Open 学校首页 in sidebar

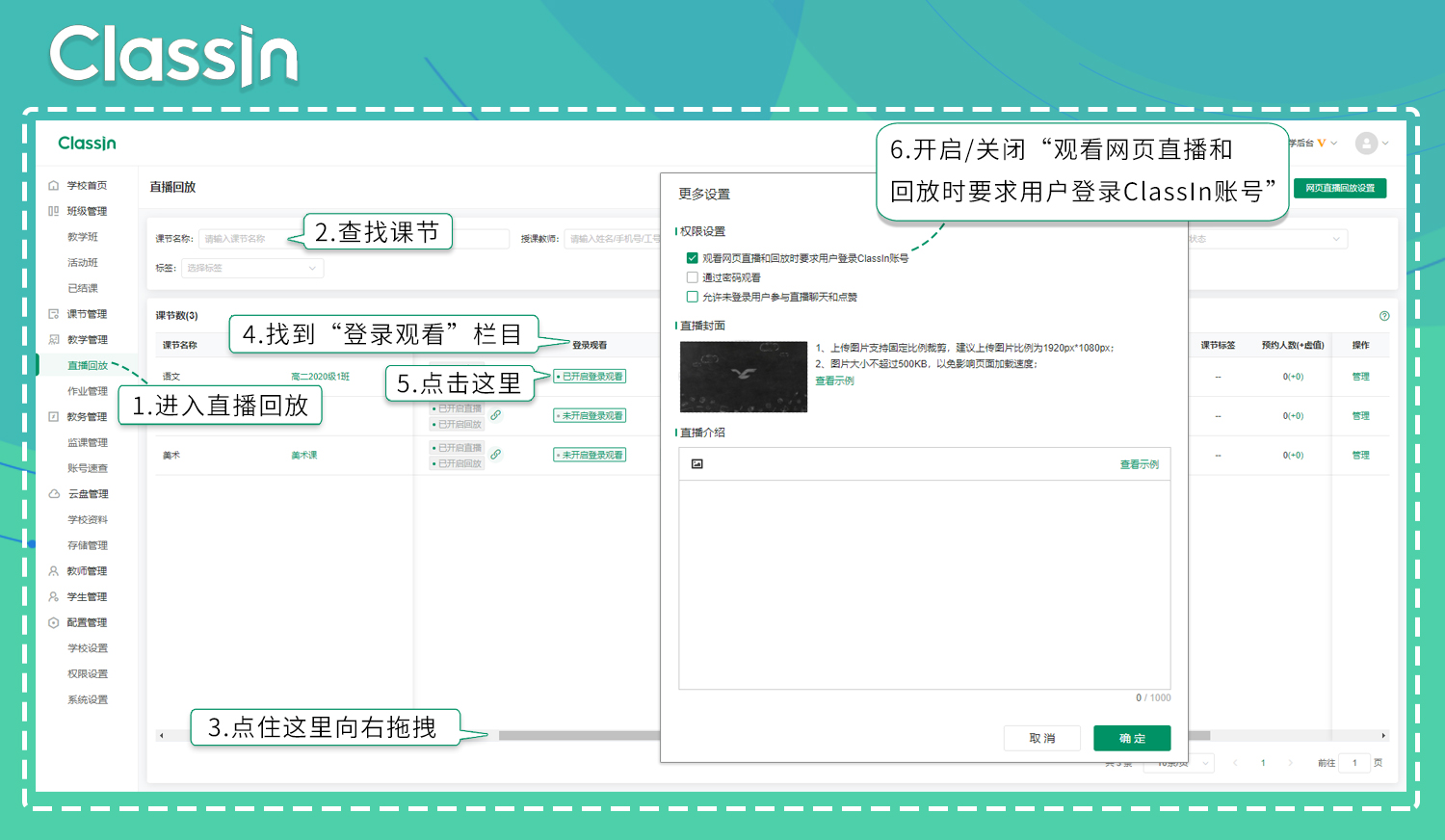[x=87, y=186]
